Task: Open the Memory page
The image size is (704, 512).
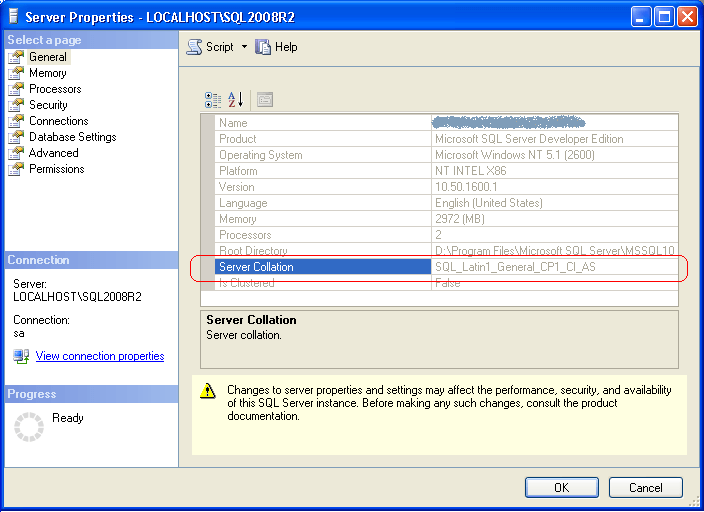Action: click(48, 73)
